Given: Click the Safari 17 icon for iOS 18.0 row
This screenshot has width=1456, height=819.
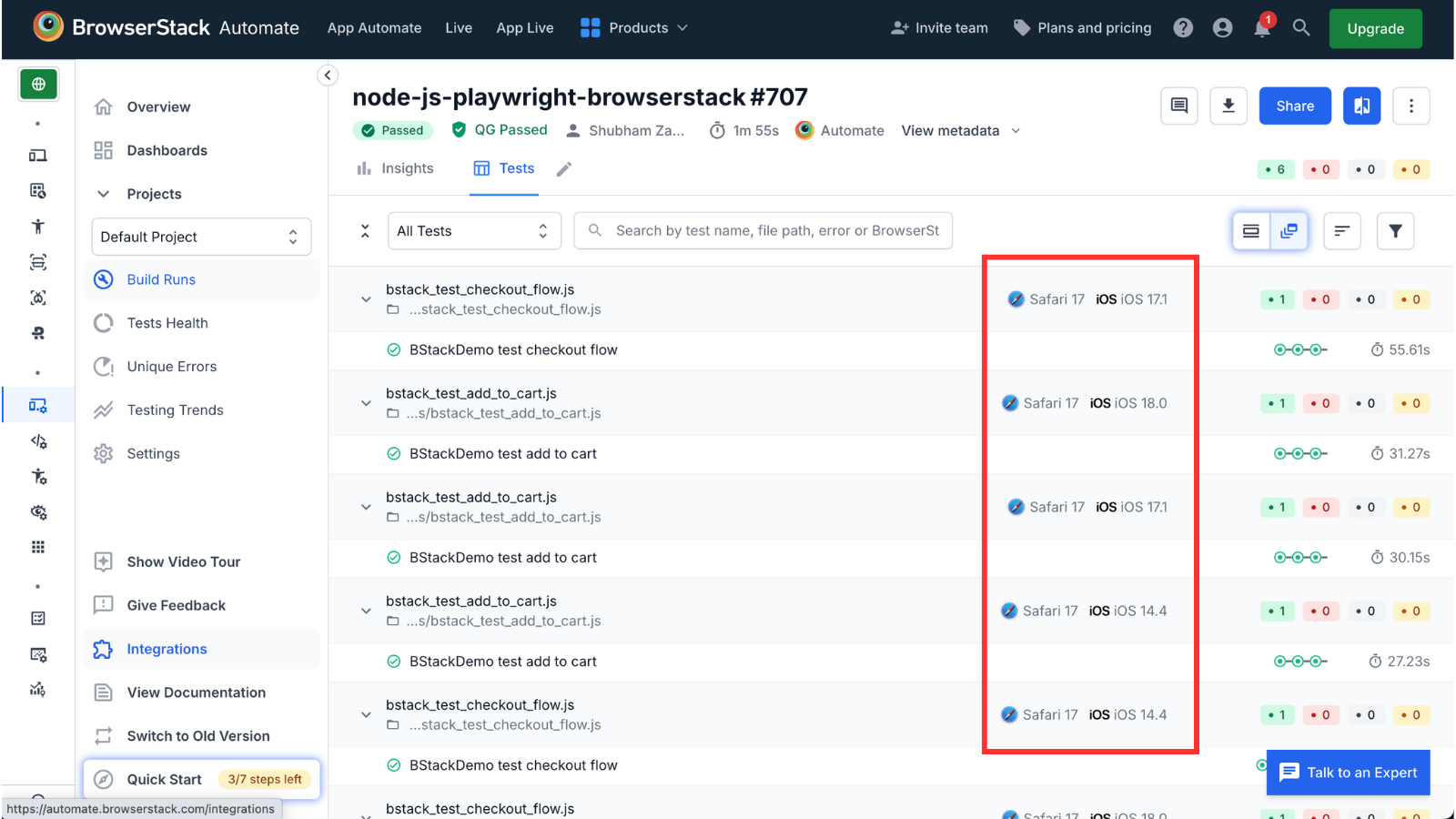Looking at the screenshot, I should (1010, 403).
